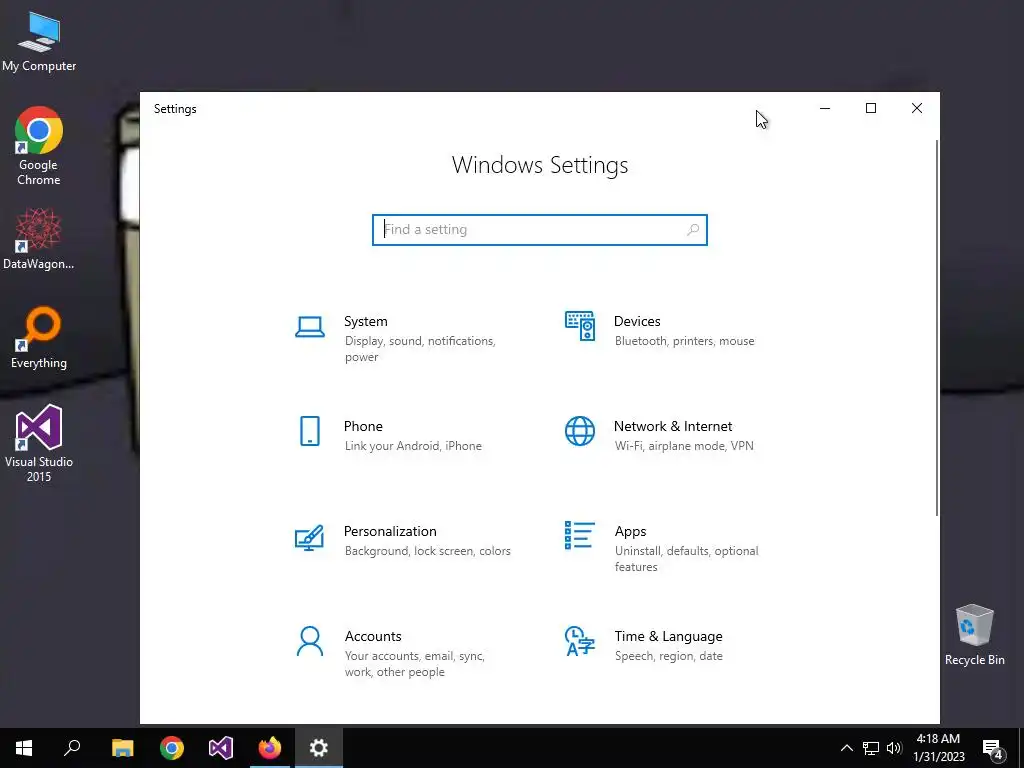
Task: Open Time & Language title
Action: pos(668,636)
